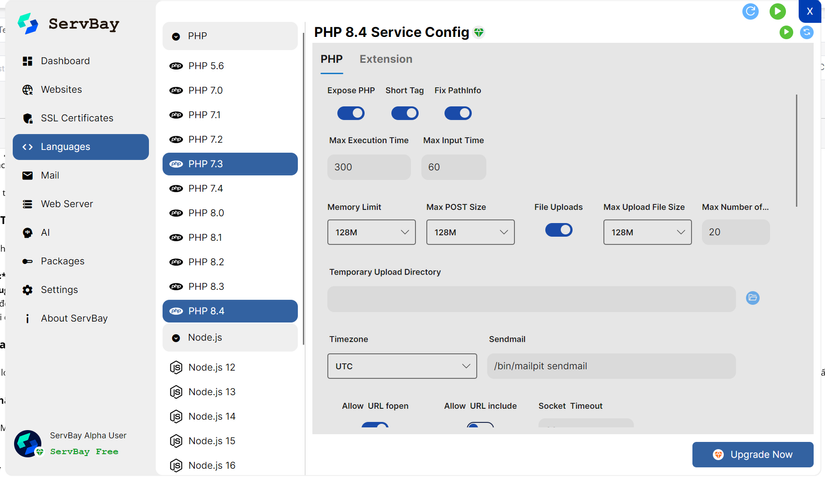The height and width of the screenshot is (477, 825).
Task: Toggle the File Uploads switch
Action: [x=559, y=230]
